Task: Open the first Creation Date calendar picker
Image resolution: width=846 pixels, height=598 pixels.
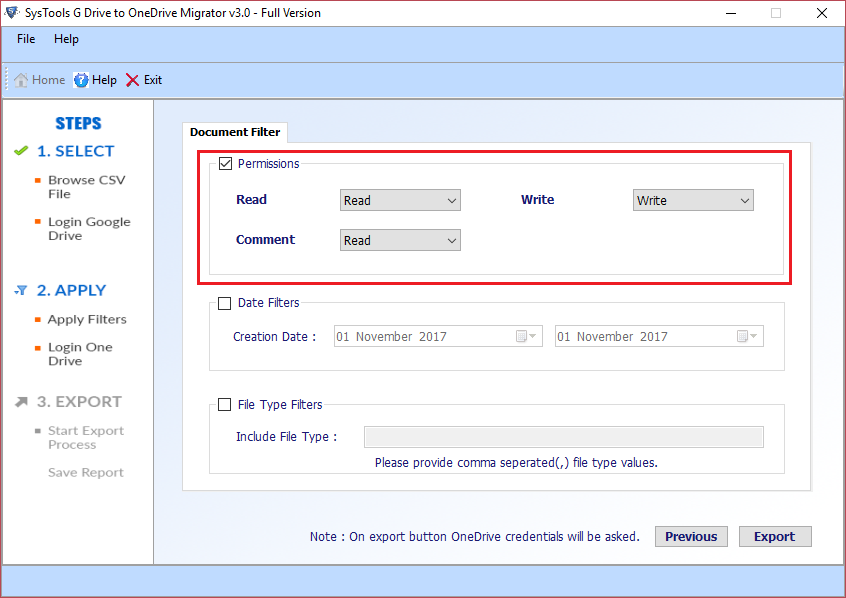Action: coord(526,336)
